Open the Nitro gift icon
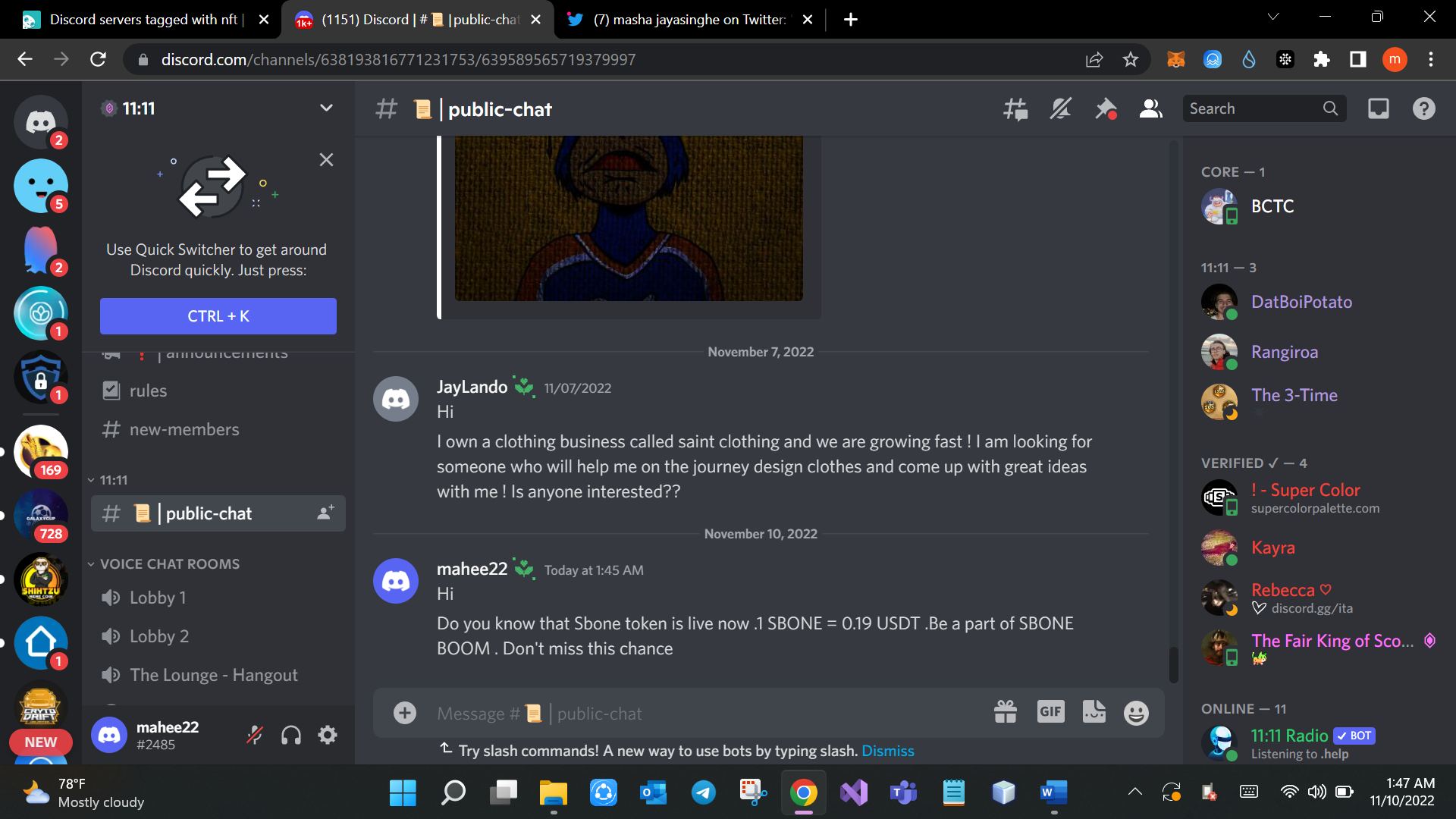1456x819 pixels. [x=1006, y=712]
